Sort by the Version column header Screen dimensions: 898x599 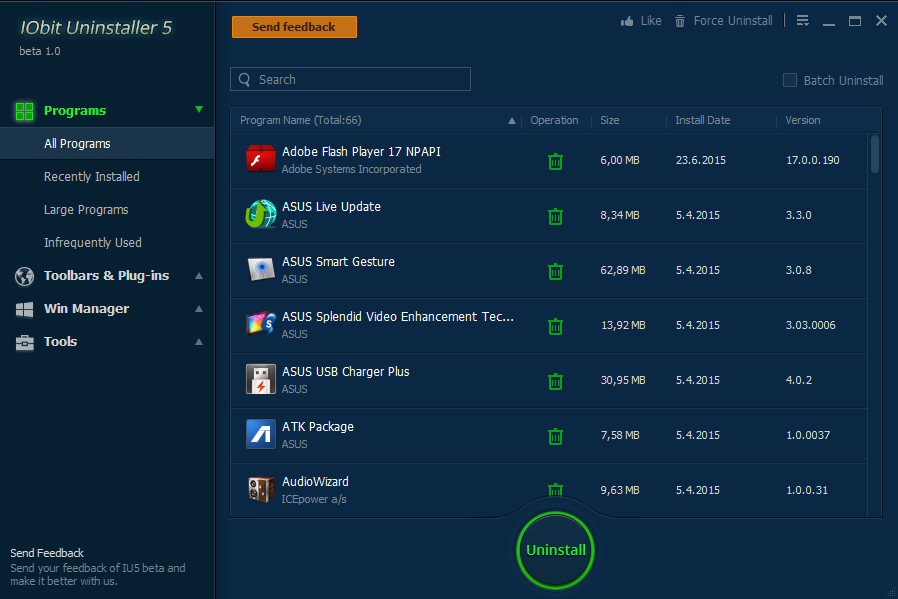(x=802, y=120)
